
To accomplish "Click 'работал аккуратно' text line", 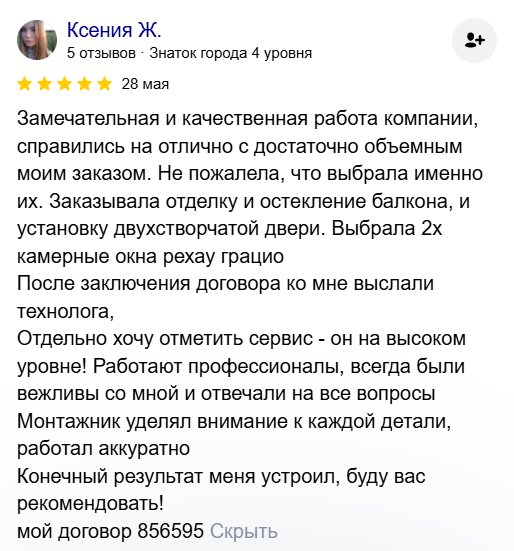I will coord(104,449).
